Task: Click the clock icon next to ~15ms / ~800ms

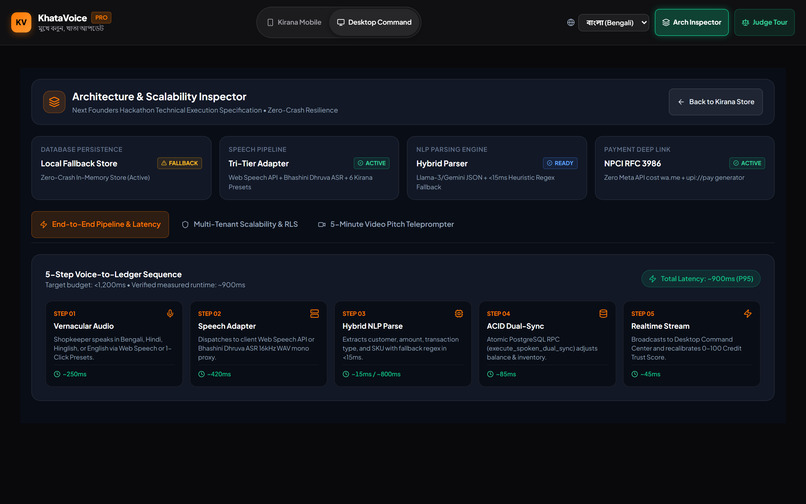Action: [x=346, y=374]
